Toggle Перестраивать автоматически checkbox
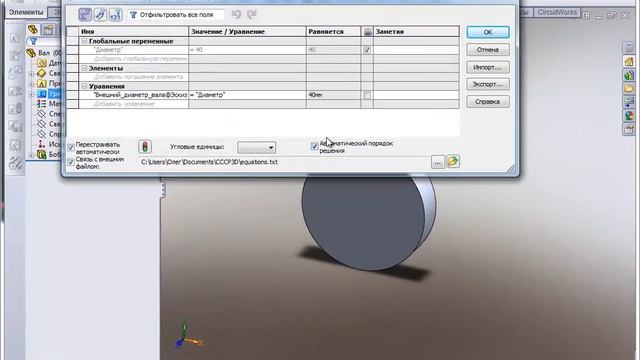Screen dimensions: 640x360 (x=71, y=148)
